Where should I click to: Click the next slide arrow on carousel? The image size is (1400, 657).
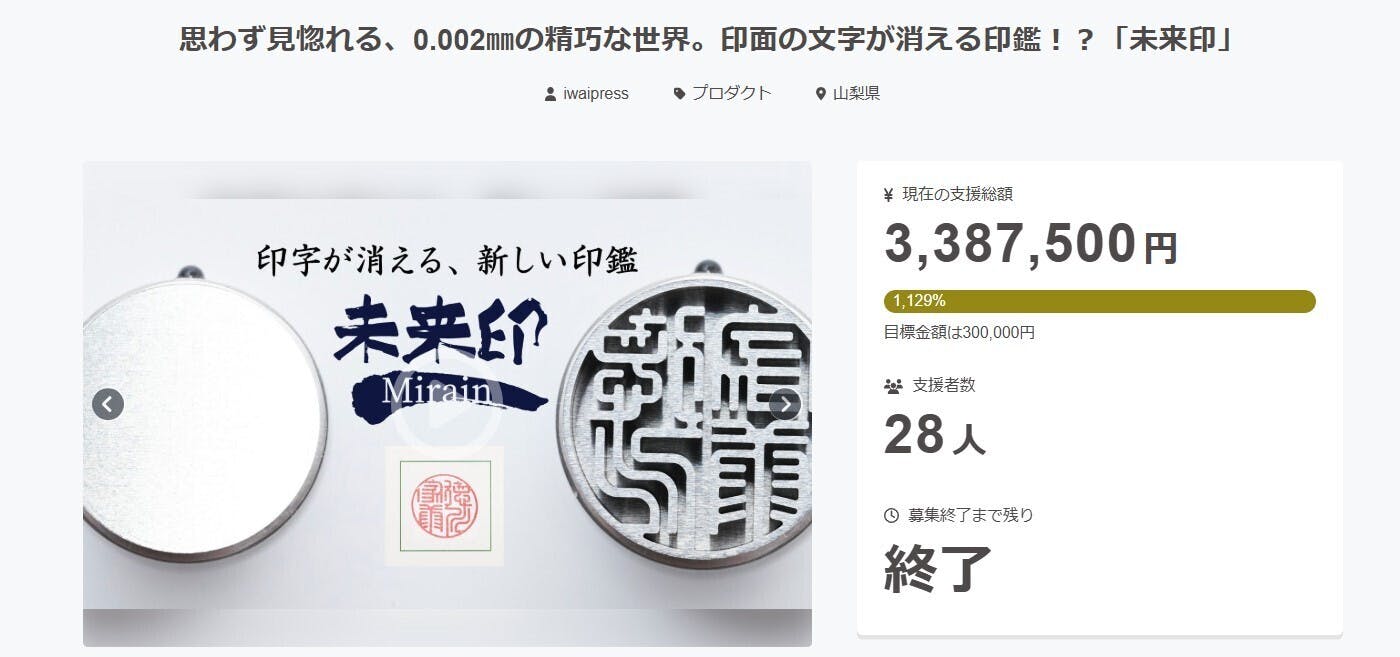(x=785, y=404)
